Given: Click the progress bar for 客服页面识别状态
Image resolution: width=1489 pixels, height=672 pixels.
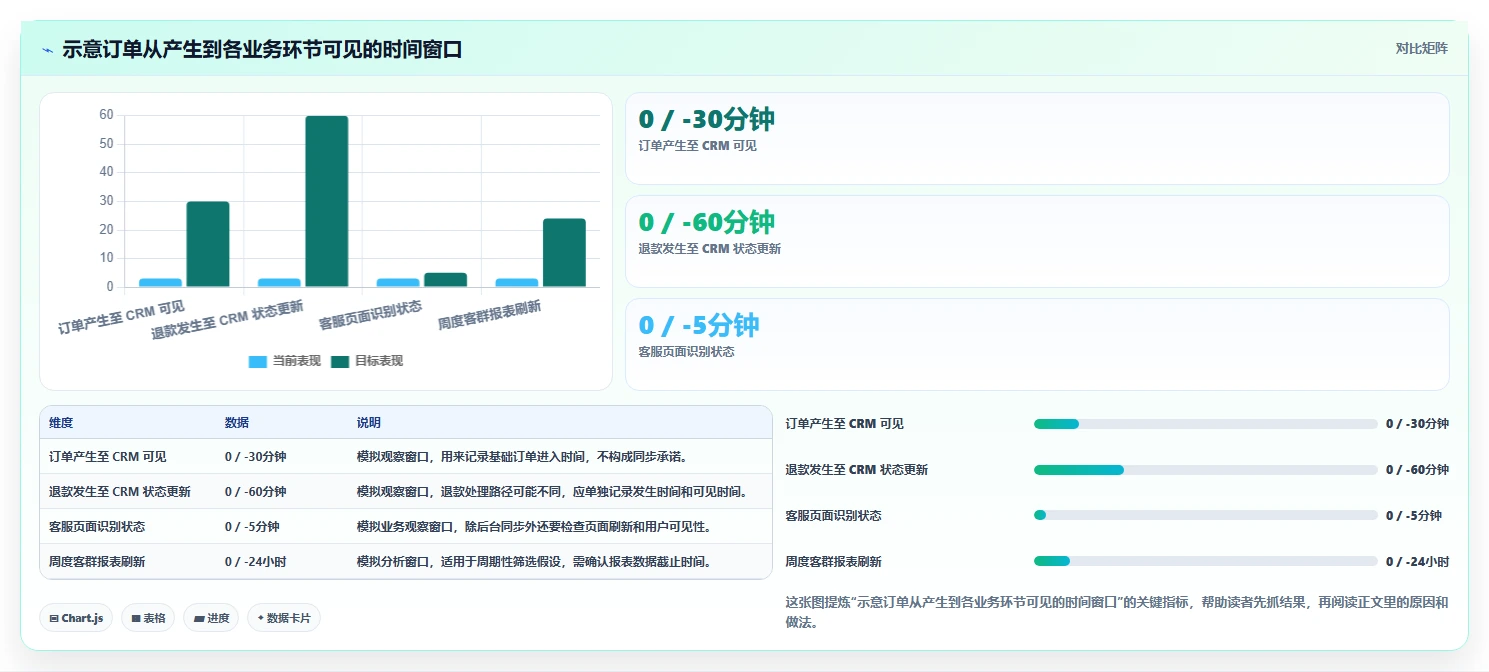Looking at the screenshot, I should (x=1205, y=515).
